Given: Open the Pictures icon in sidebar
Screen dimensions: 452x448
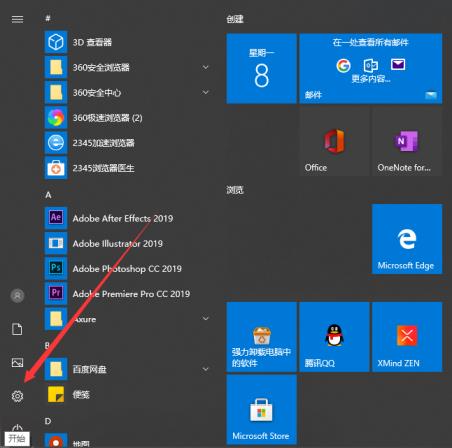Looking at the screenshot, I should 17,362.
